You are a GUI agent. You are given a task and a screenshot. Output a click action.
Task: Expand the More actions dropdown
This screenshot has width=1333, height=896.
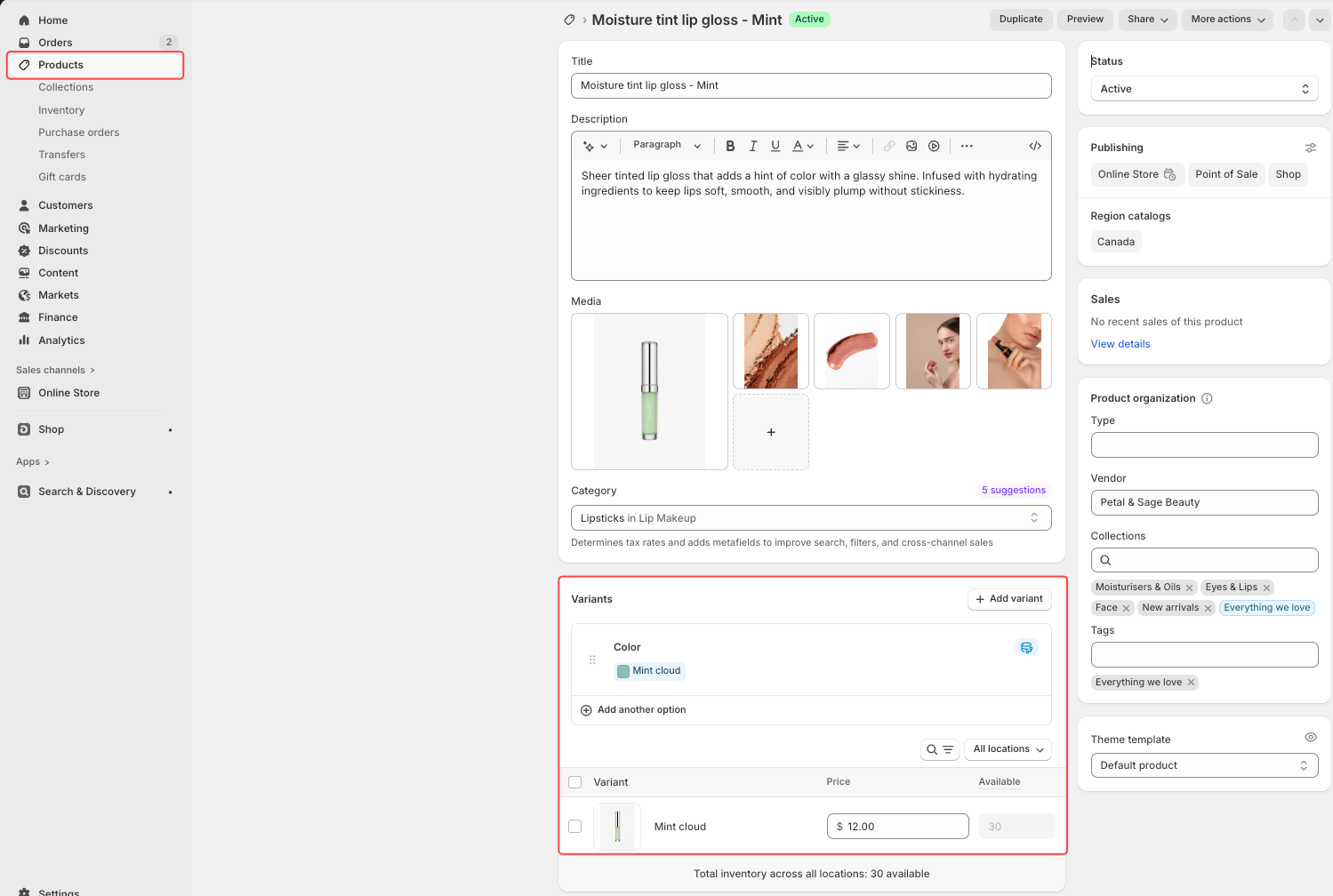point(1226,20)
